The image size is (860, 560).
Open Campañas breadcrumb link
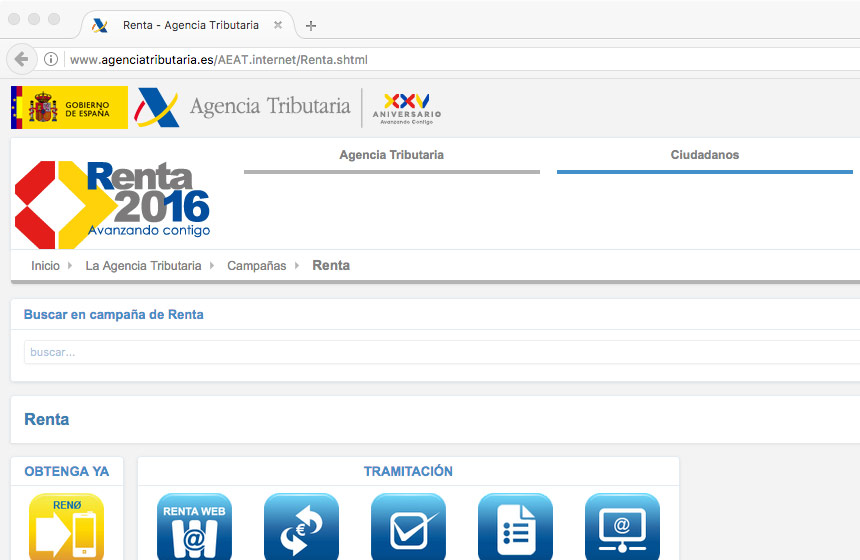coord(257,266)
